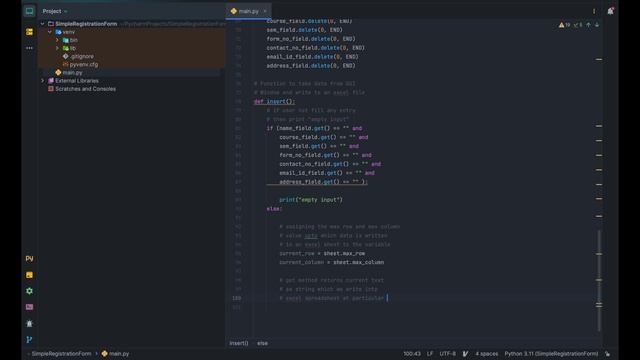Image resolution: width=640 pixels, height=360 pixels.
Task: Click the email_id_field.delete(0, END) line
Action: pos(312,57)
